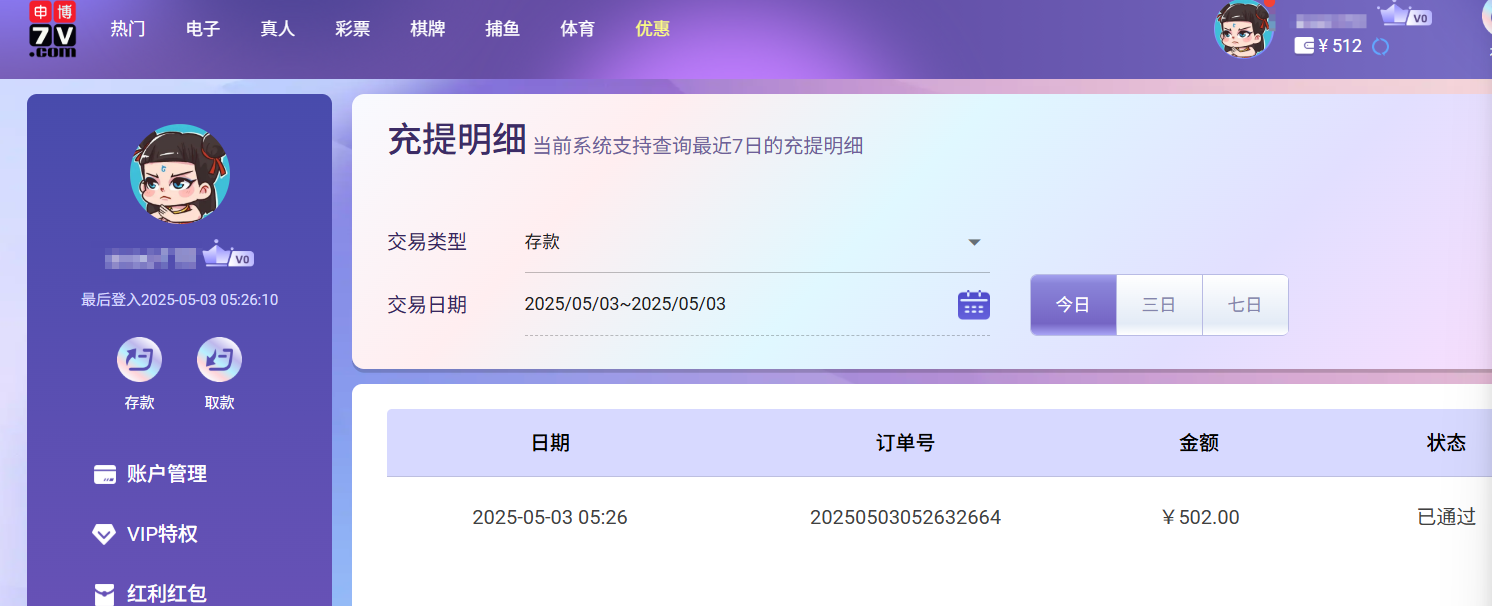
Task: Click the sidebar VIP crown V0 badge
Action: [x=228, y=256]
